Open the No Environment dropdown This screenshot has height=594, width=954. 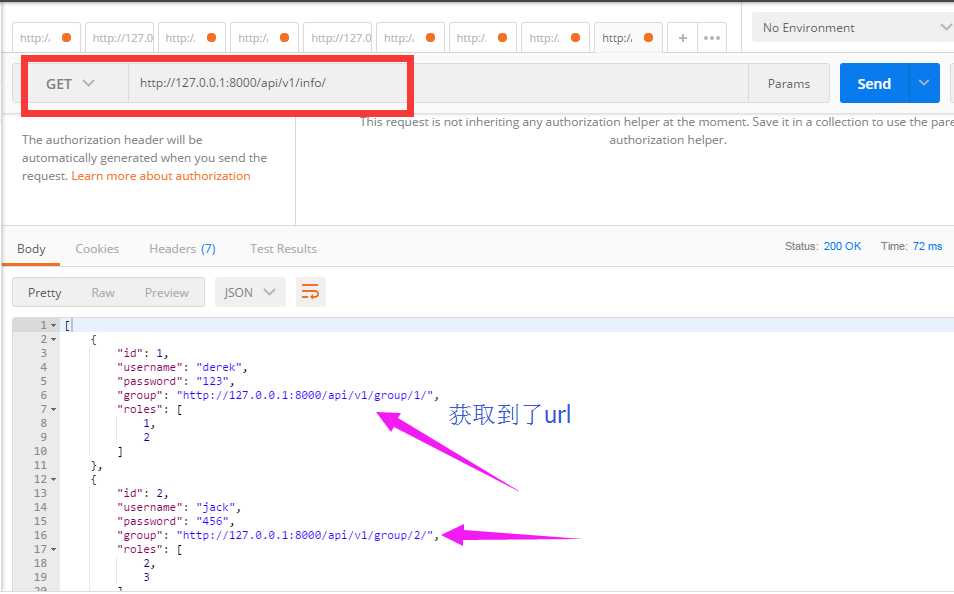(x=854, y=27)
